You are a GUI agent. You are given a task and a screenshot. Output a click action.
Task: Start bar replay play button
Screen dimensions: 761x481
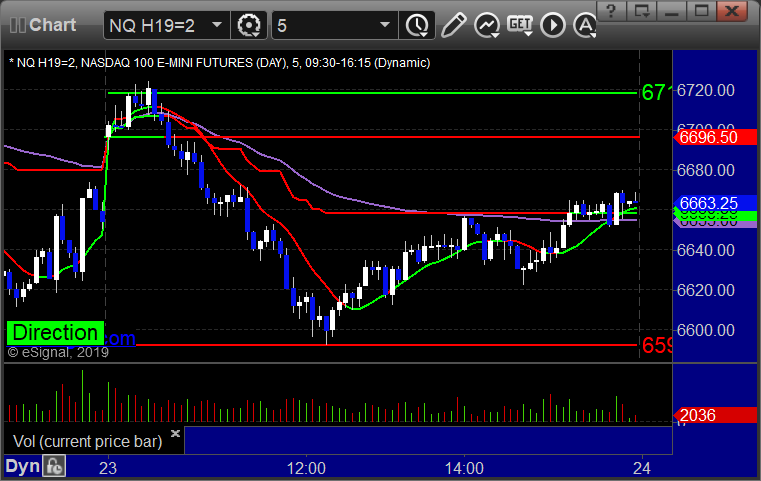553,25
